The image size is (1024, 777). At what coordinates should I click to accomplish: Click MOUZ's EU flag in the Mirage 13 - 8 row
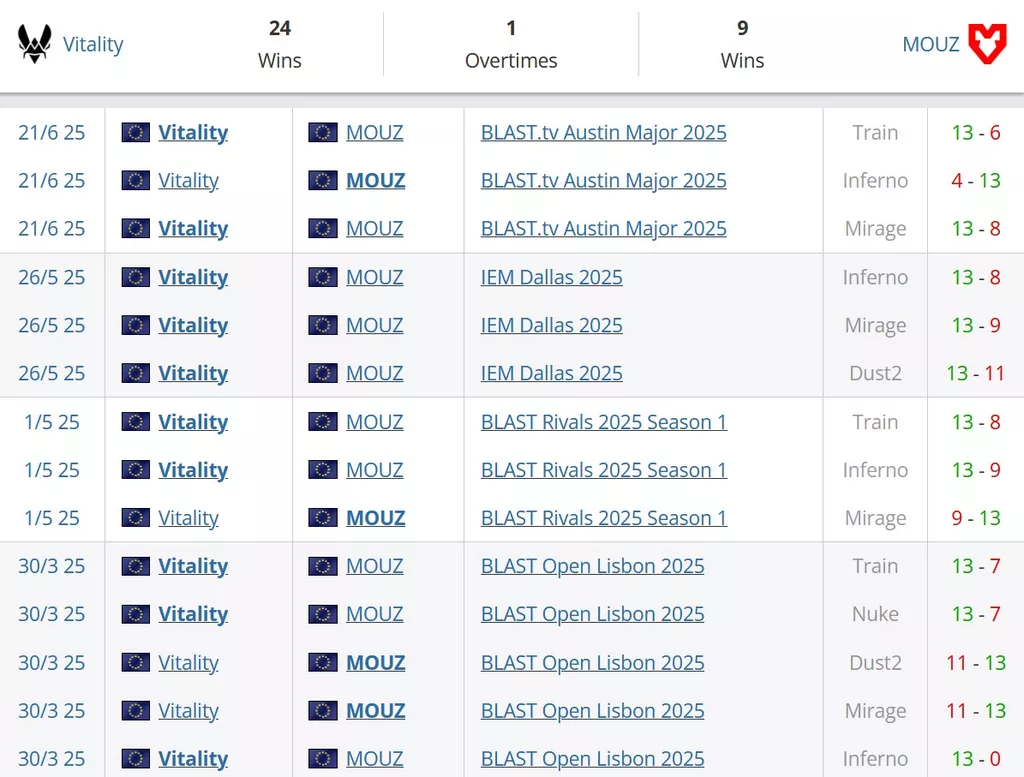point(323,229)
